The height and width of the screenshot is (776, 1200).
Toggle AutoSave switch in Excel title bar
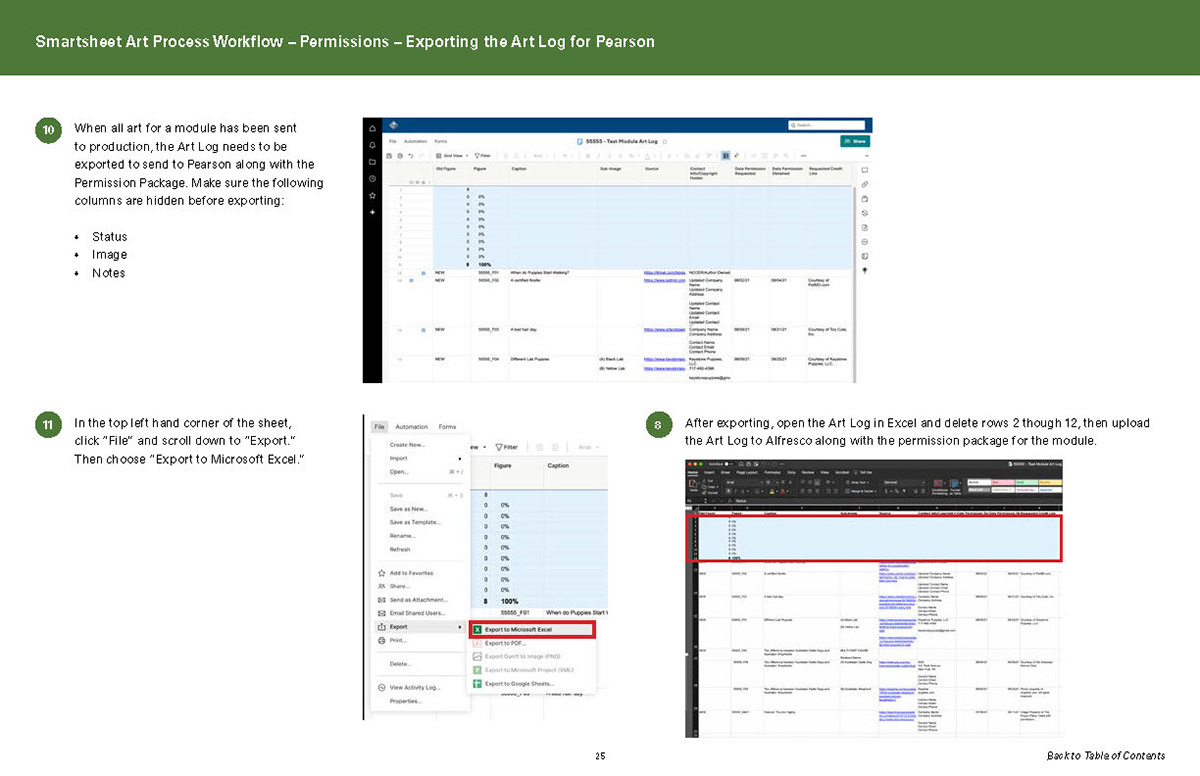[x=728, y=464]
